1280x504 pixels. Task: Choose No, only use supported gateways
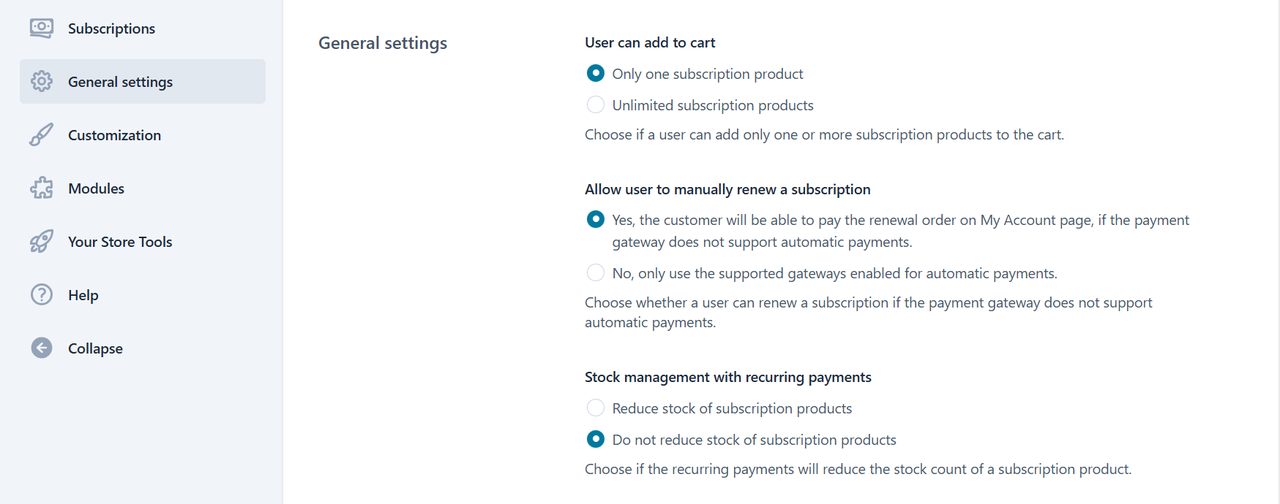coord(596,273)
